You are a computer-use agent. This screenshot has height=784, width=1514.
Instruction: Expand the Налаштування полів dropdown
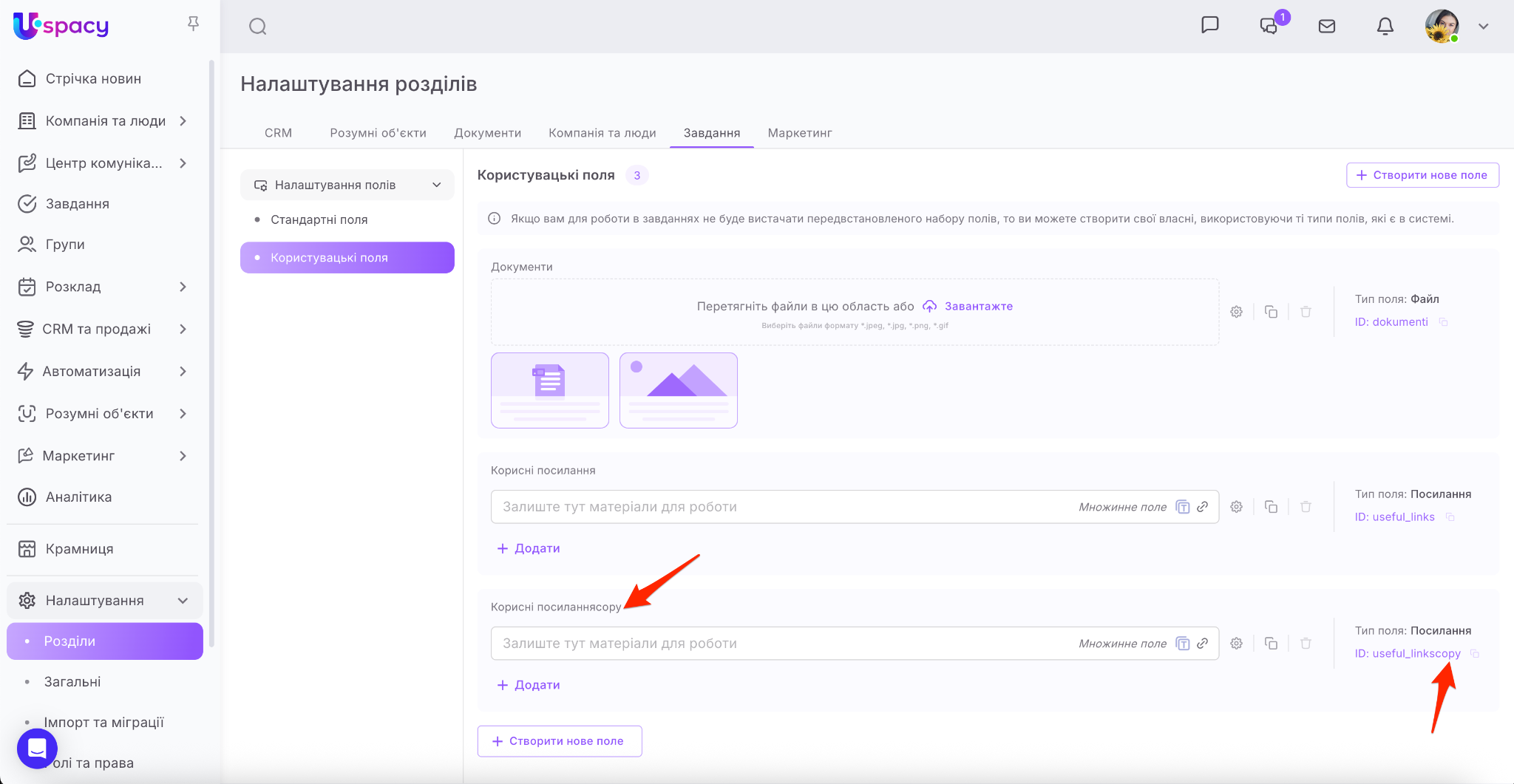click(x=436, y=185)
